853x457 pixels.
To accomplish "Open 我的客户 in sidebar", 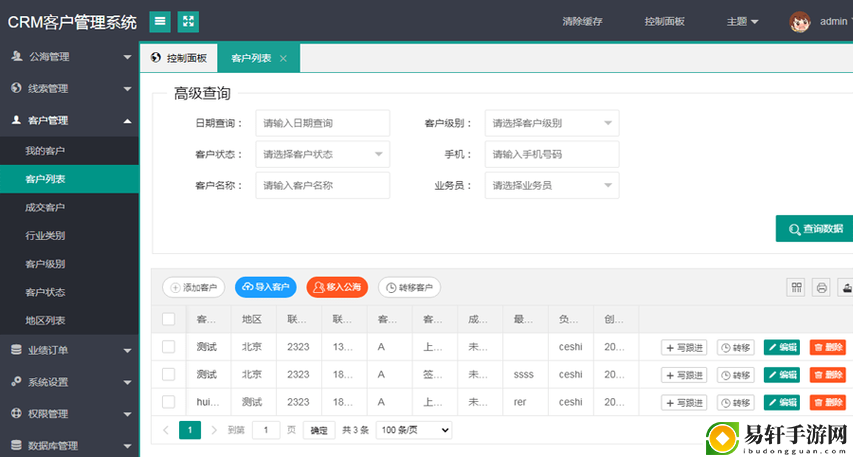I will pos(69,151).
